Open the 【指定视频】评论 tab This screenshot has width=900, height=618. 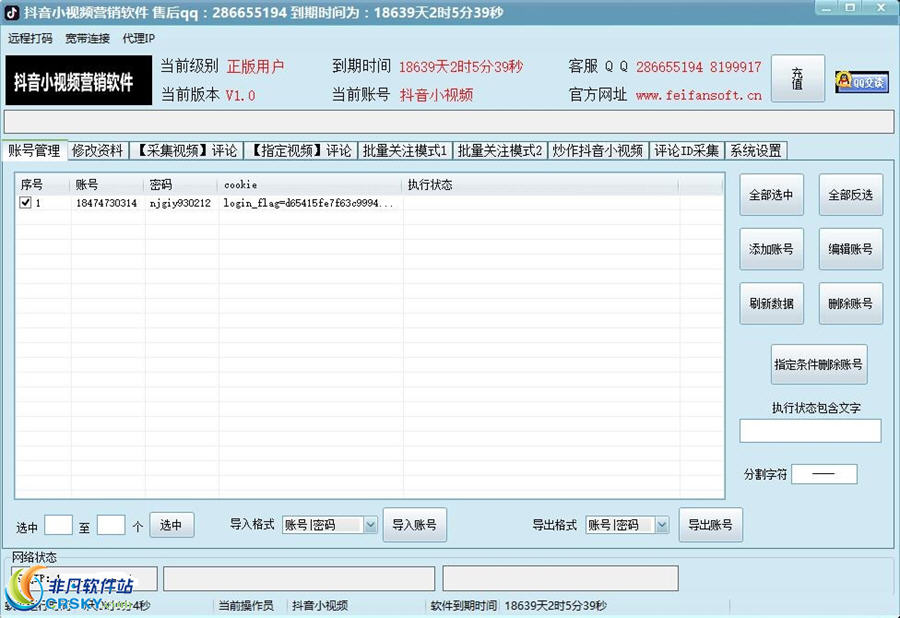click(301, 151)
